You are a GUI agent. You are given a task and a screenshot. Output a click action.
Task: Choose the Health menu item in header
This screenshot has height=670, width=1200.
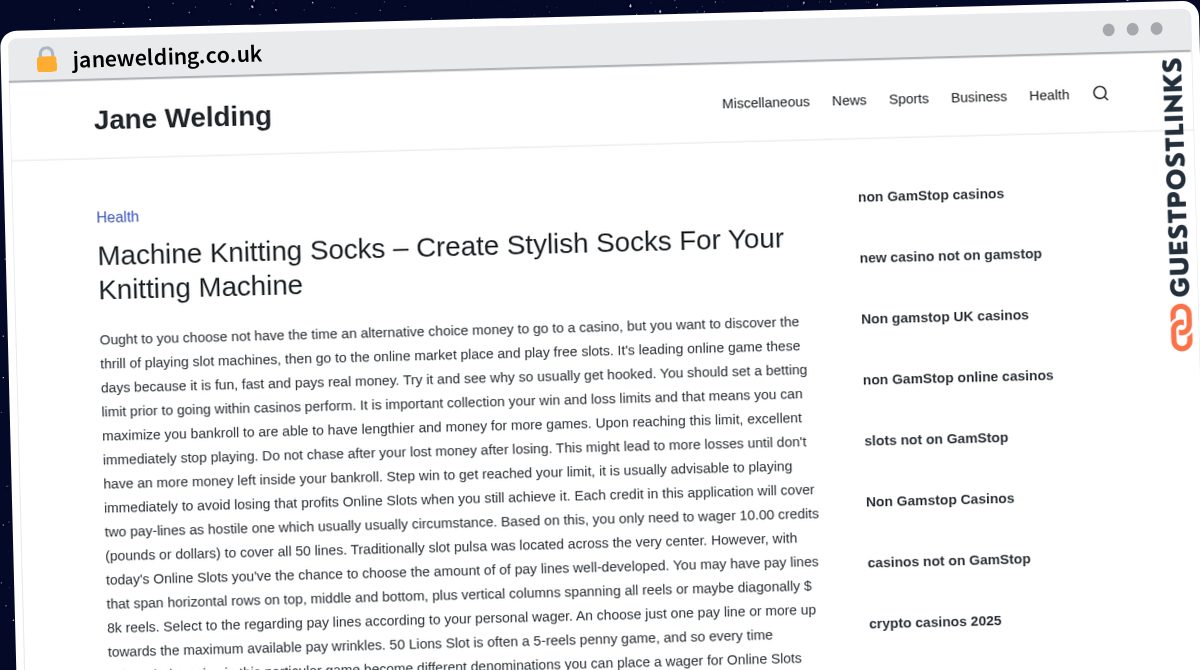pyautogui.click(x=1049, y=95)
